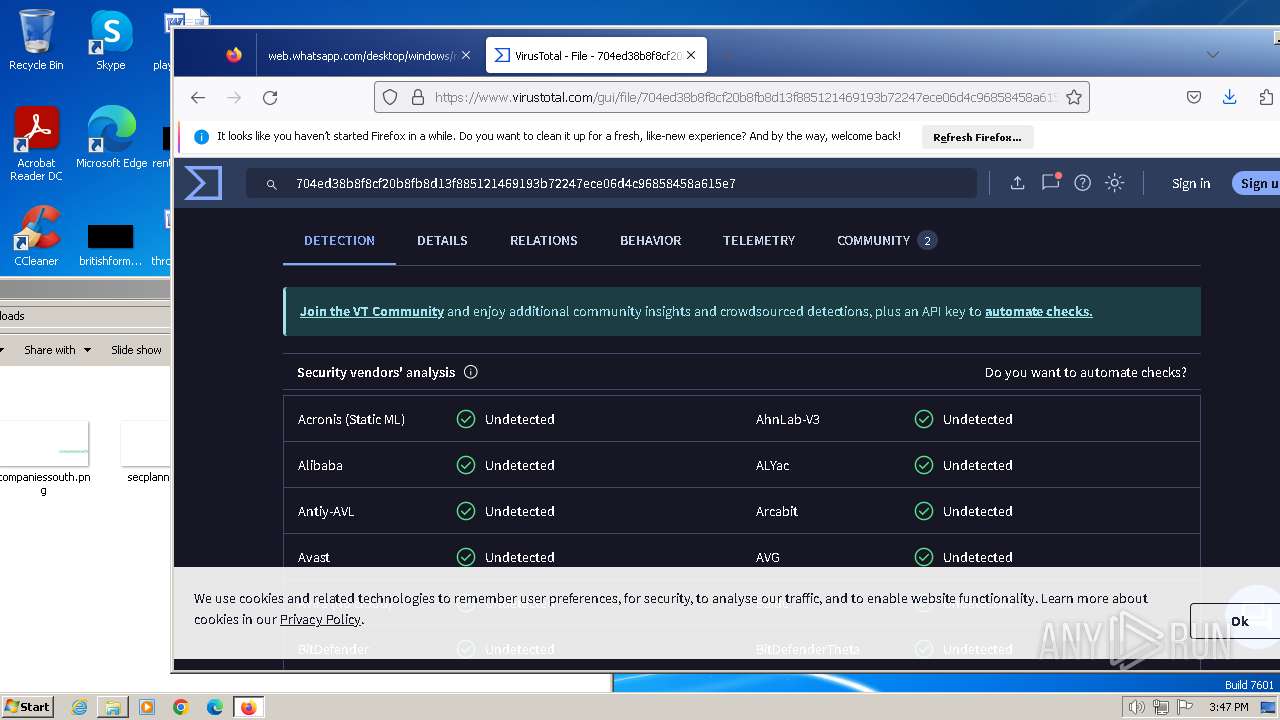The width and height of the screenshot is (1280, 720).
Task: Click the tracking protection shield icon
Action: (390, 97)
